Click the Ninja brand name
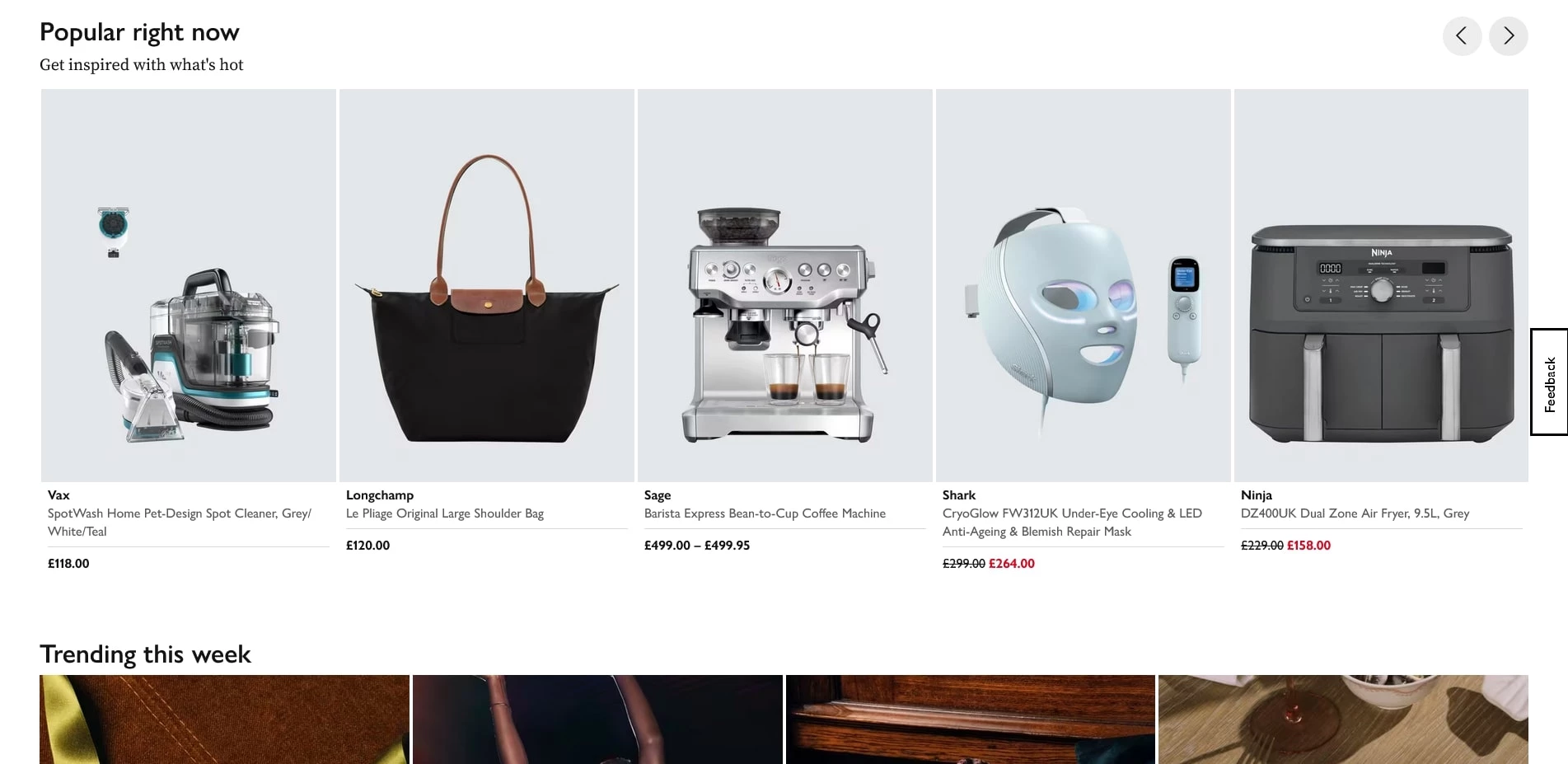This screenshot has height=764, width=1568. click(x=1257, y=495)
